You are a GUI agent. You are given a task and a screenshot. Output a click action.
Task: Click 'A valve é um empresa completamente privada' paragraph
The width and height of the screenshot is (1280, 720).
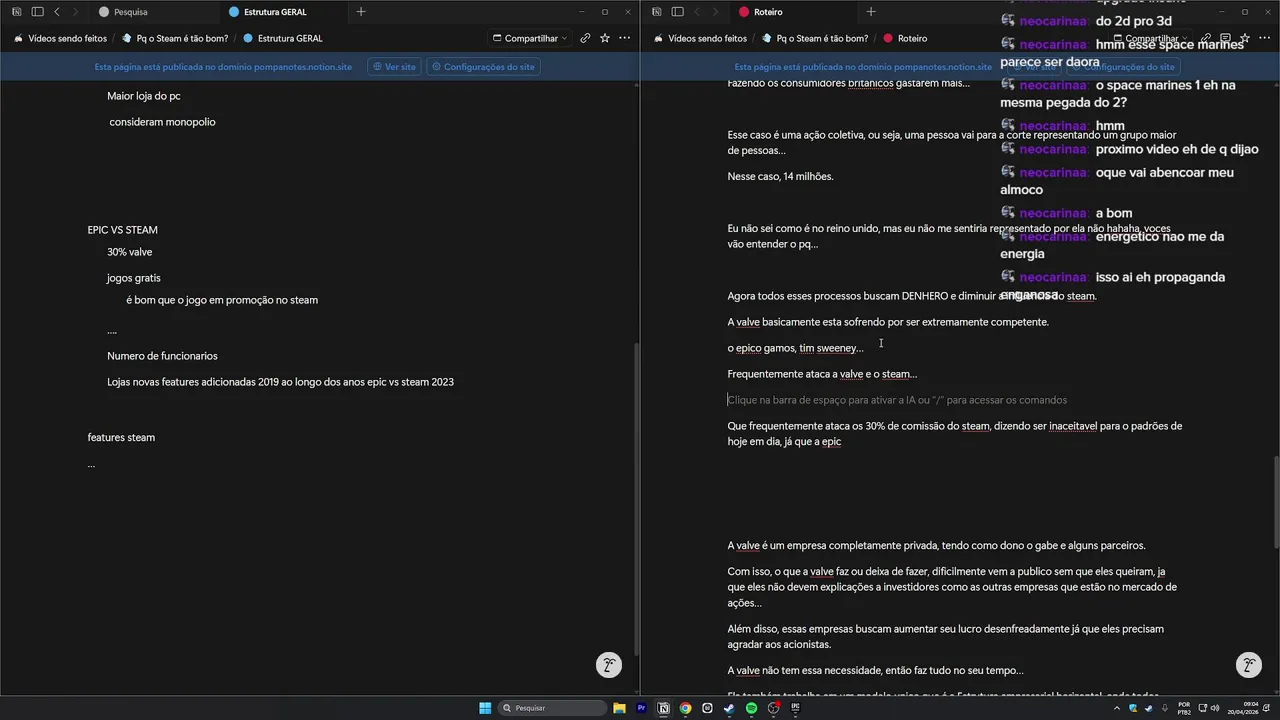936,546
